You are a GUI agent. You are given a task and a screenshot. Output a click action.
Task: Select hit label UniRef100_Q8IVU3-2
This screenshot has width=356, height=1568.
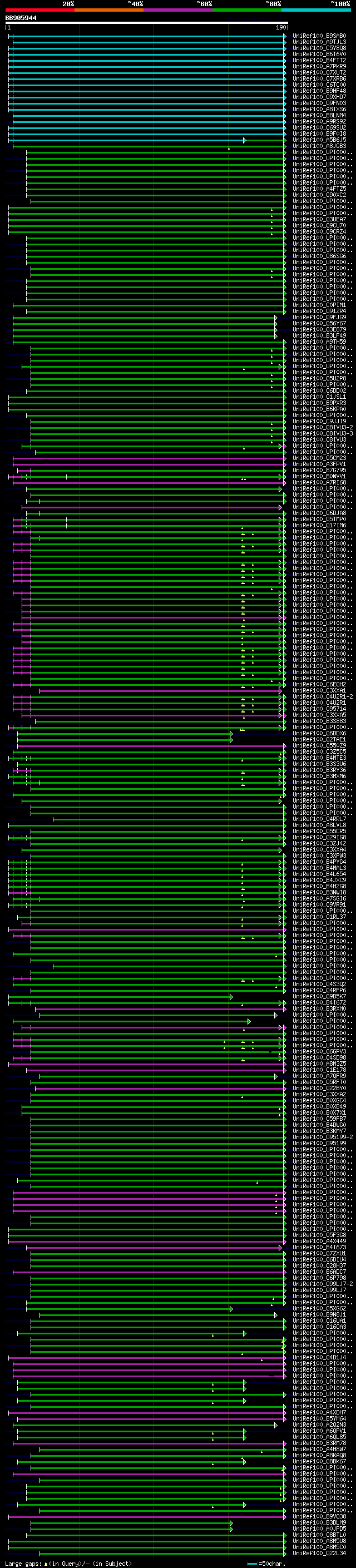tap(323, 428)
